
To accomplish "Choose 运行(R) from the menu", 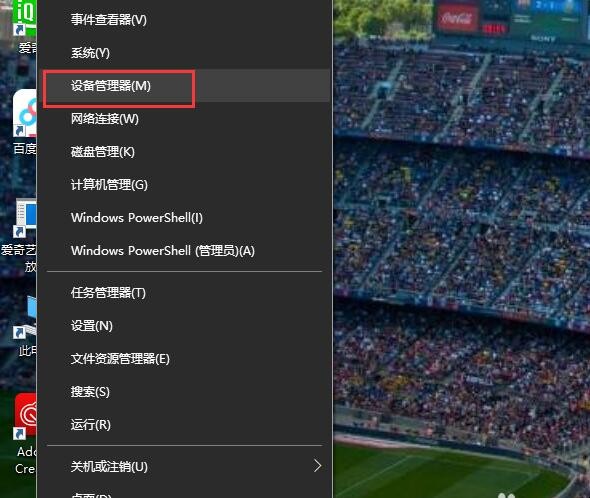I will (184, 425).
